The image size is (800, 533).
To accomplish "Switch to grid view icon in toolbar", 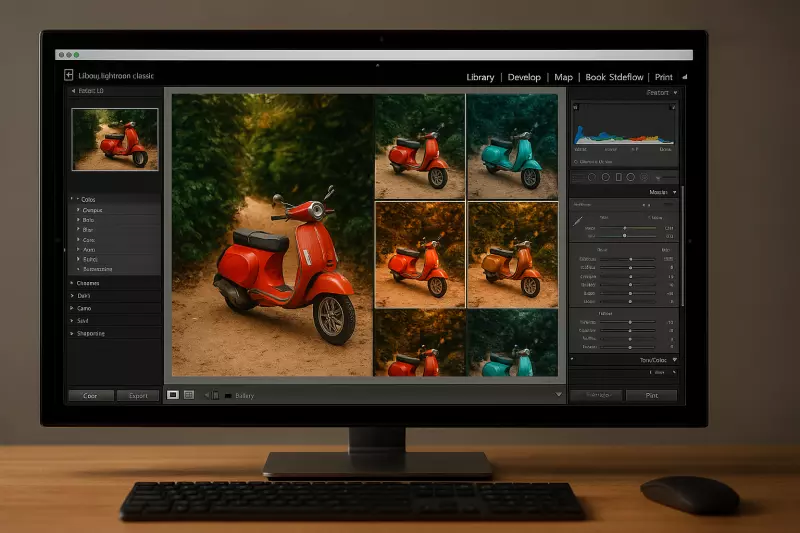I will point(189,395).
